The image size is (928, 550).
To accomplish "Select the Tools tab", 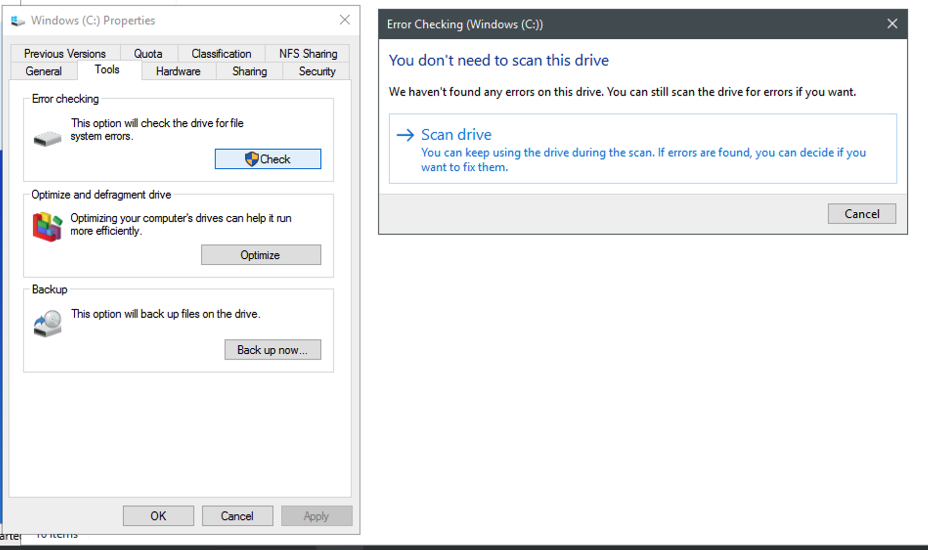I will tap(107, 69).
